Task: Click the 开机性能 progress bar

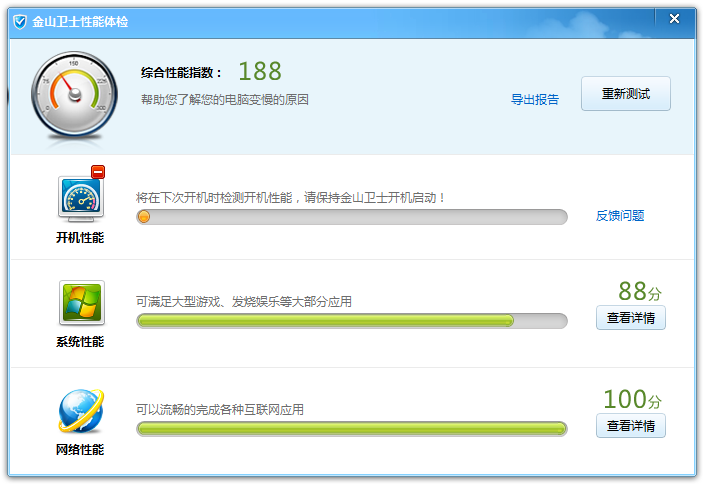Action: (x=352, y=217)
